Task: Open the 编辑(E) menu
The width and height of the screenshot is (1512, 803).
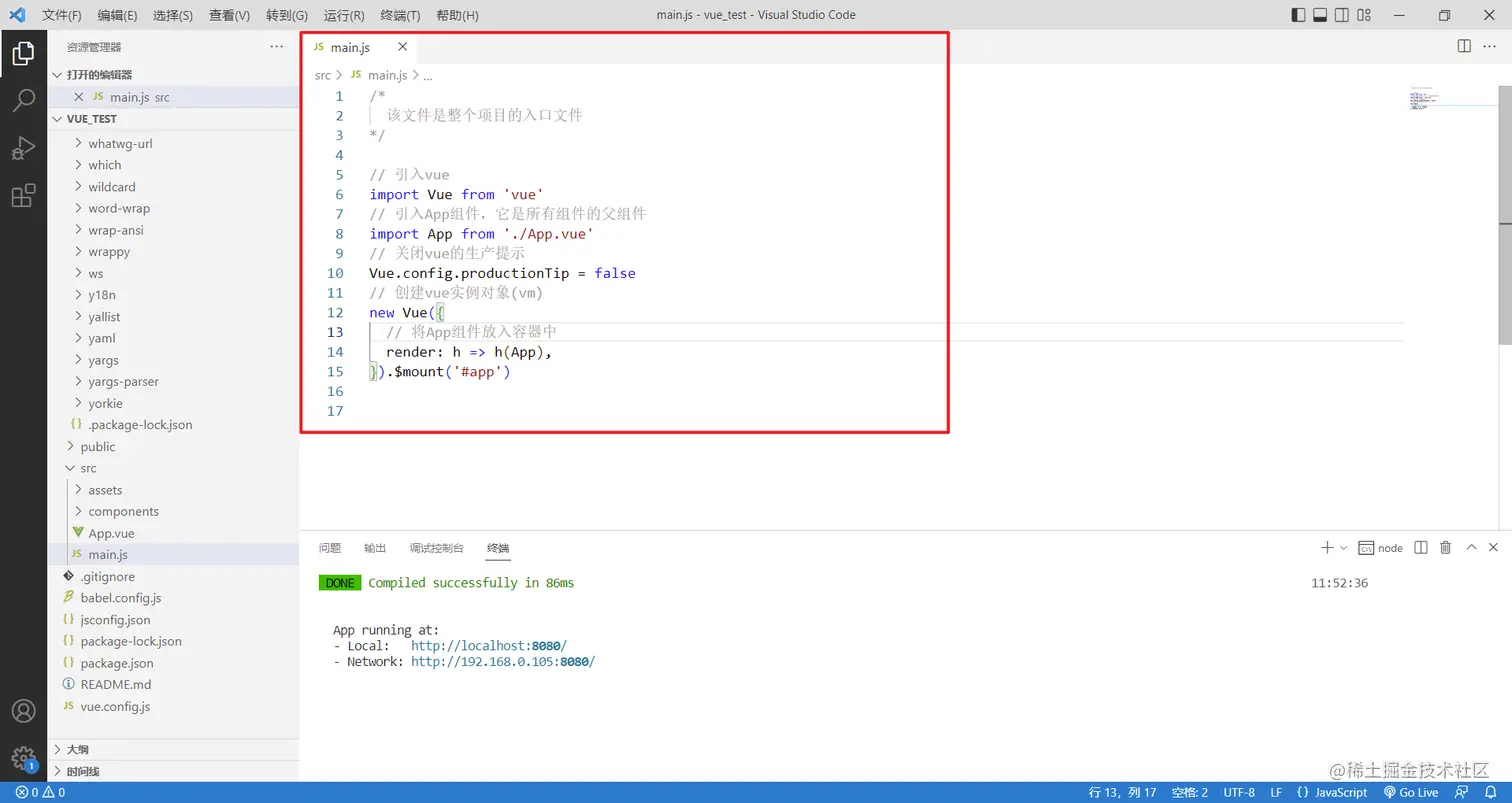Action: tap(118, 15)
